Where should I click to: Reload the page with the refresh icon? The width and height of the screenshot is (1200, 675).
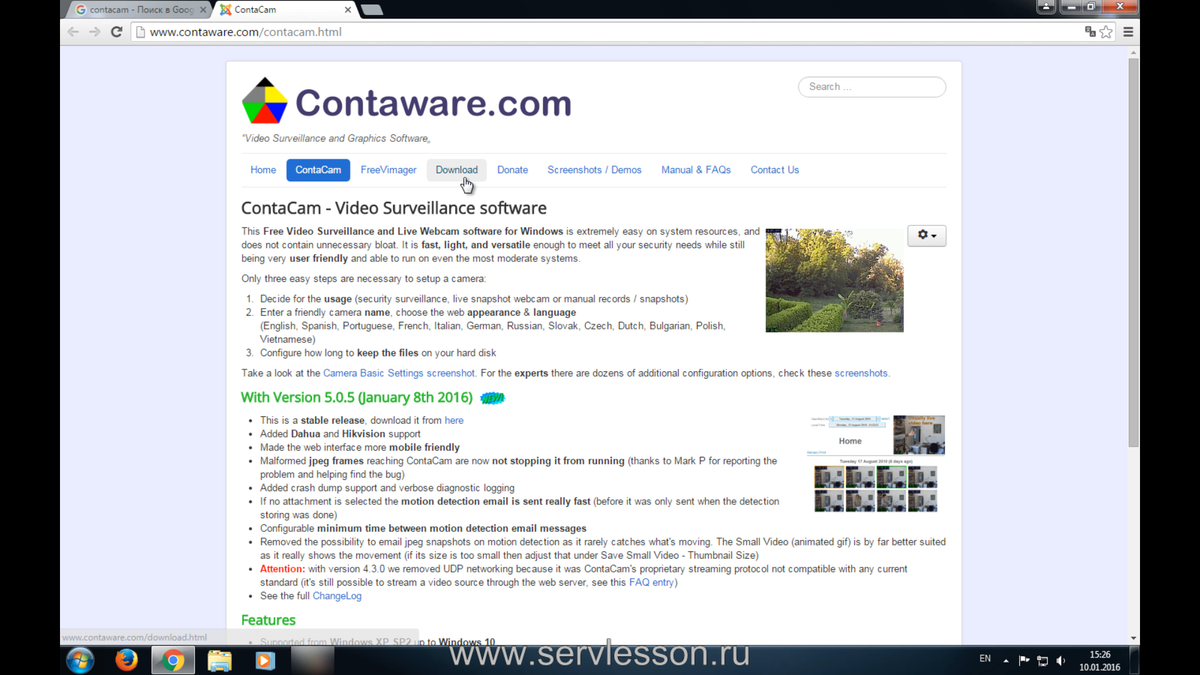click(x=116, y=32)
